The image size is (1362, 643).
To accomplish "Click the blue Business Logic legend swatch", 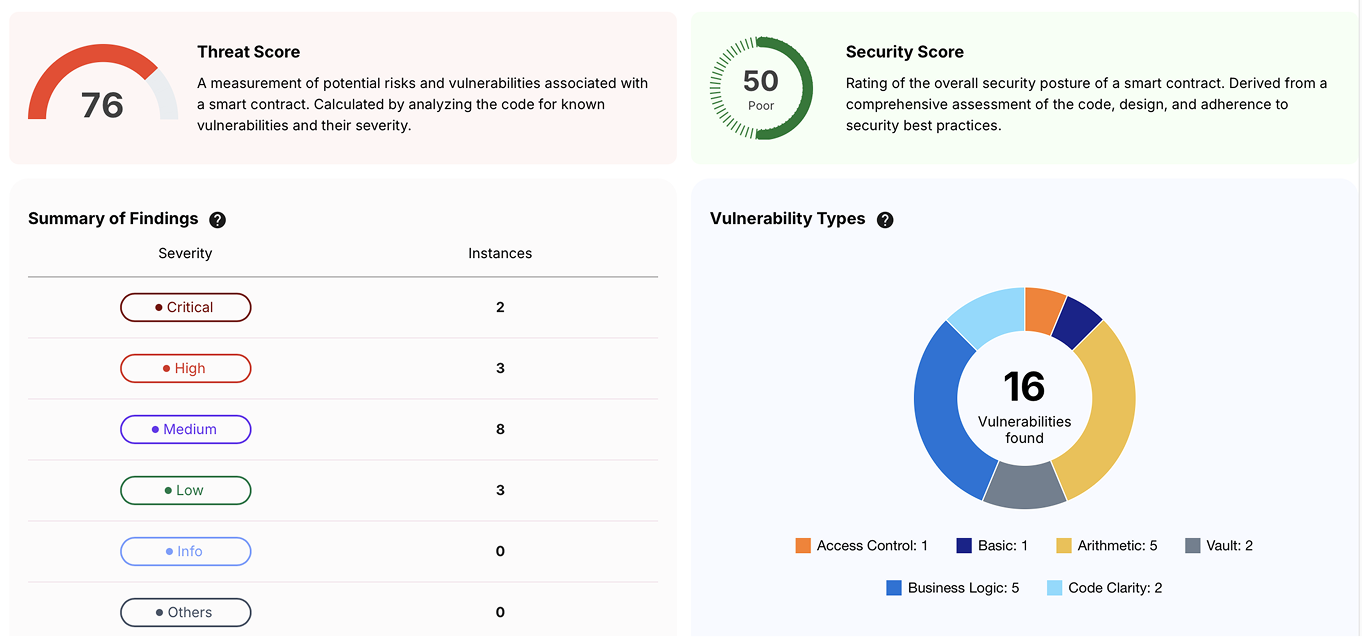I will 894,588.
